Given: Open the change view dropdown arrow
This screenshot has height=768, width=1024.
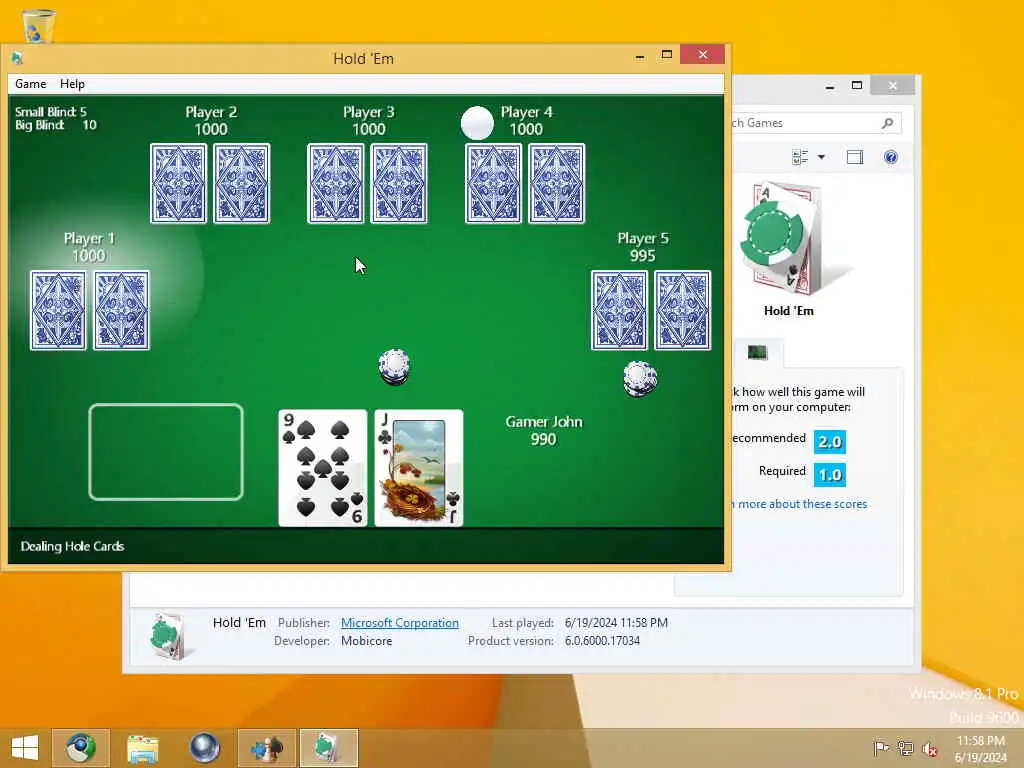Looking at the screenshot, I should (x=822, y=157).
